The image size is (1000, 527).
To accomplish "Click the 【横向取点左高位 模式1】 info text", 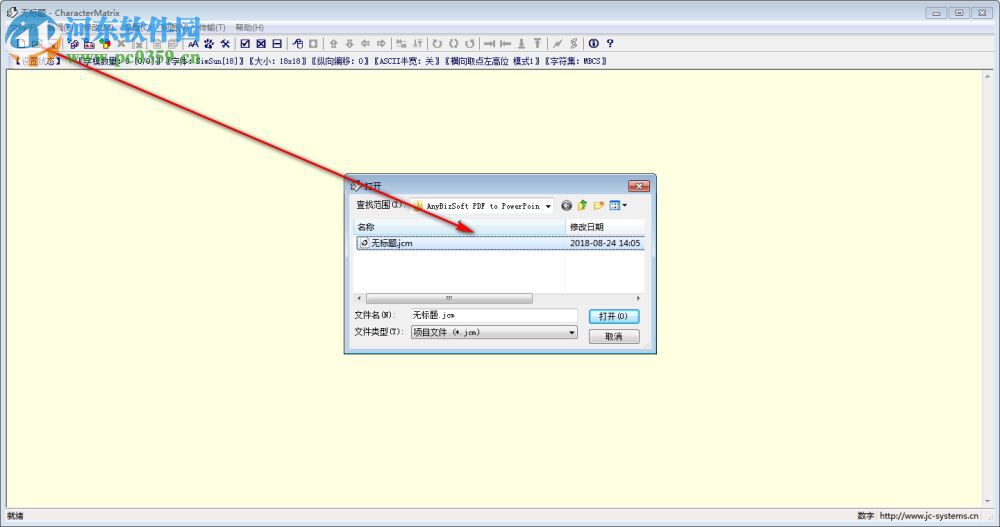I will 492,61.
